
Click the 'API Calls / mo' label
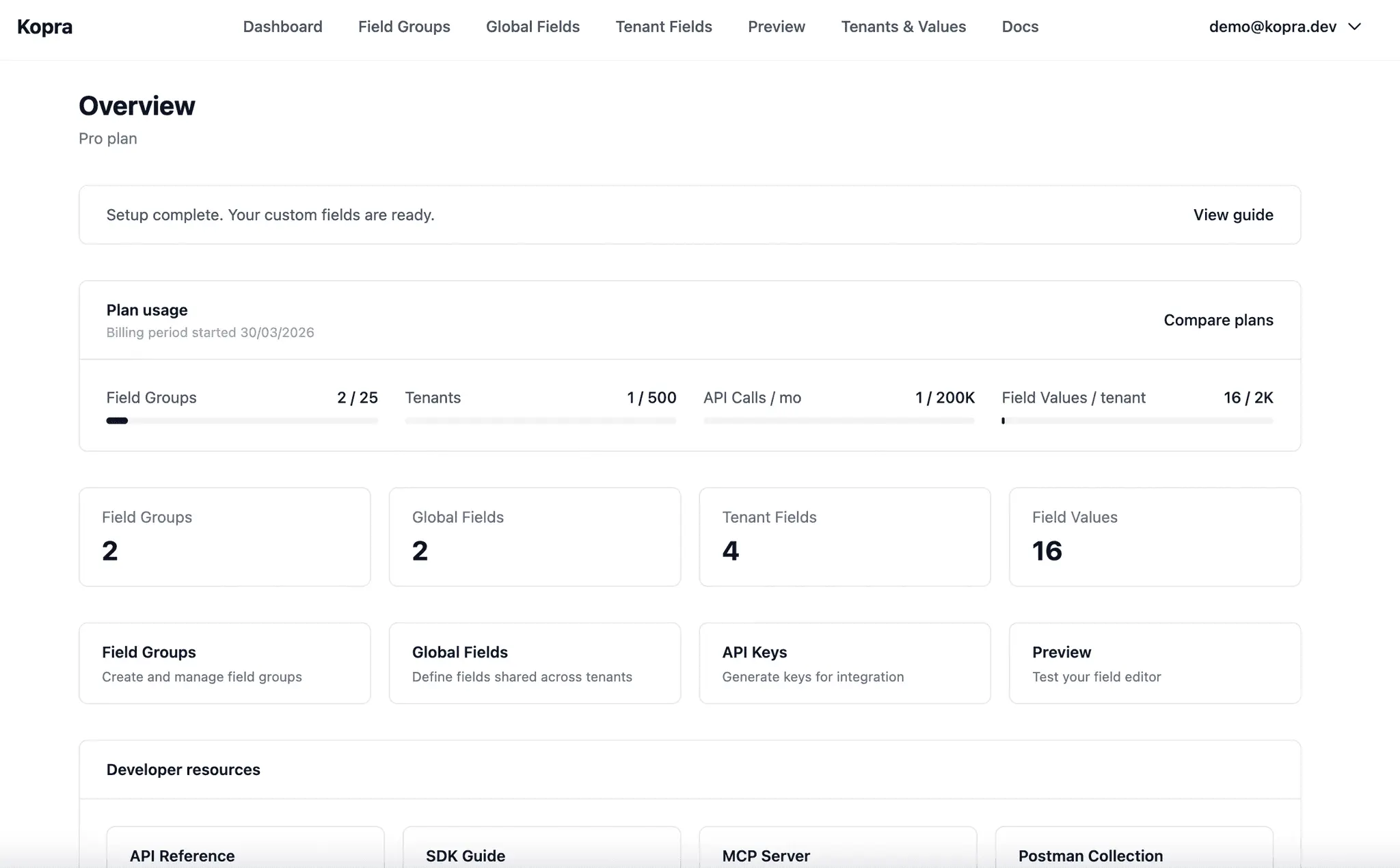point(752,398)
